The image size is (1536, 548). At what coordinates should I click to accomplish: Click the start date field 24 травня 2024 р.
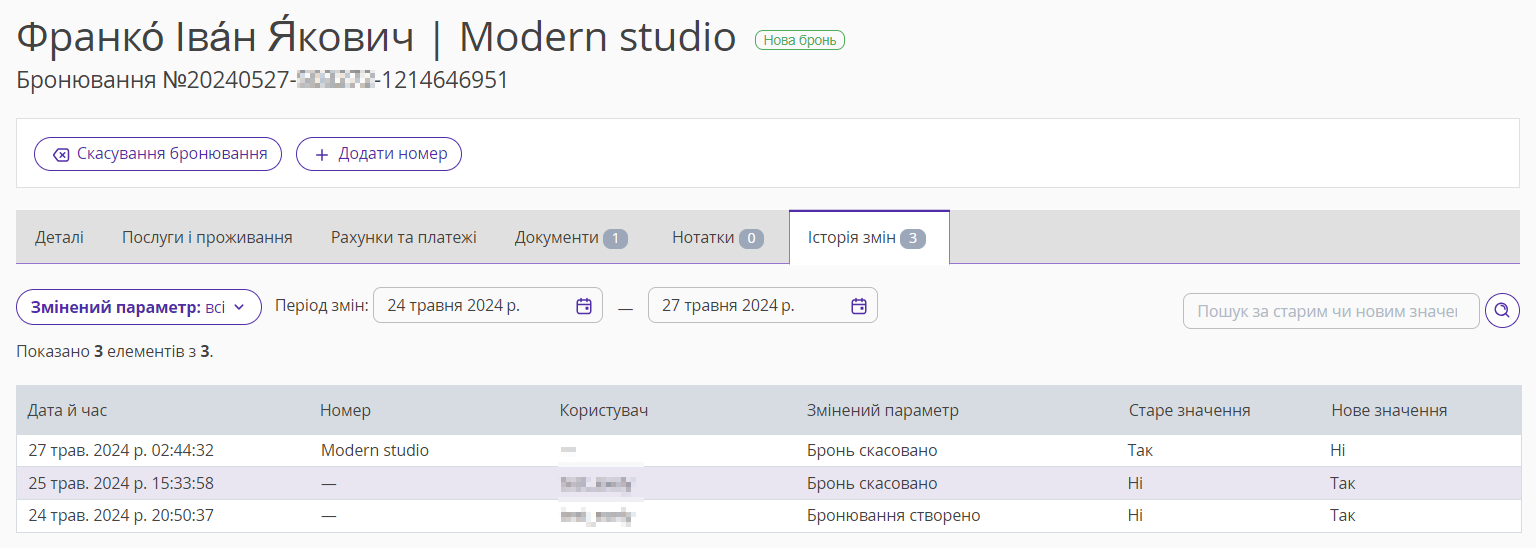(x=488, y=305)
